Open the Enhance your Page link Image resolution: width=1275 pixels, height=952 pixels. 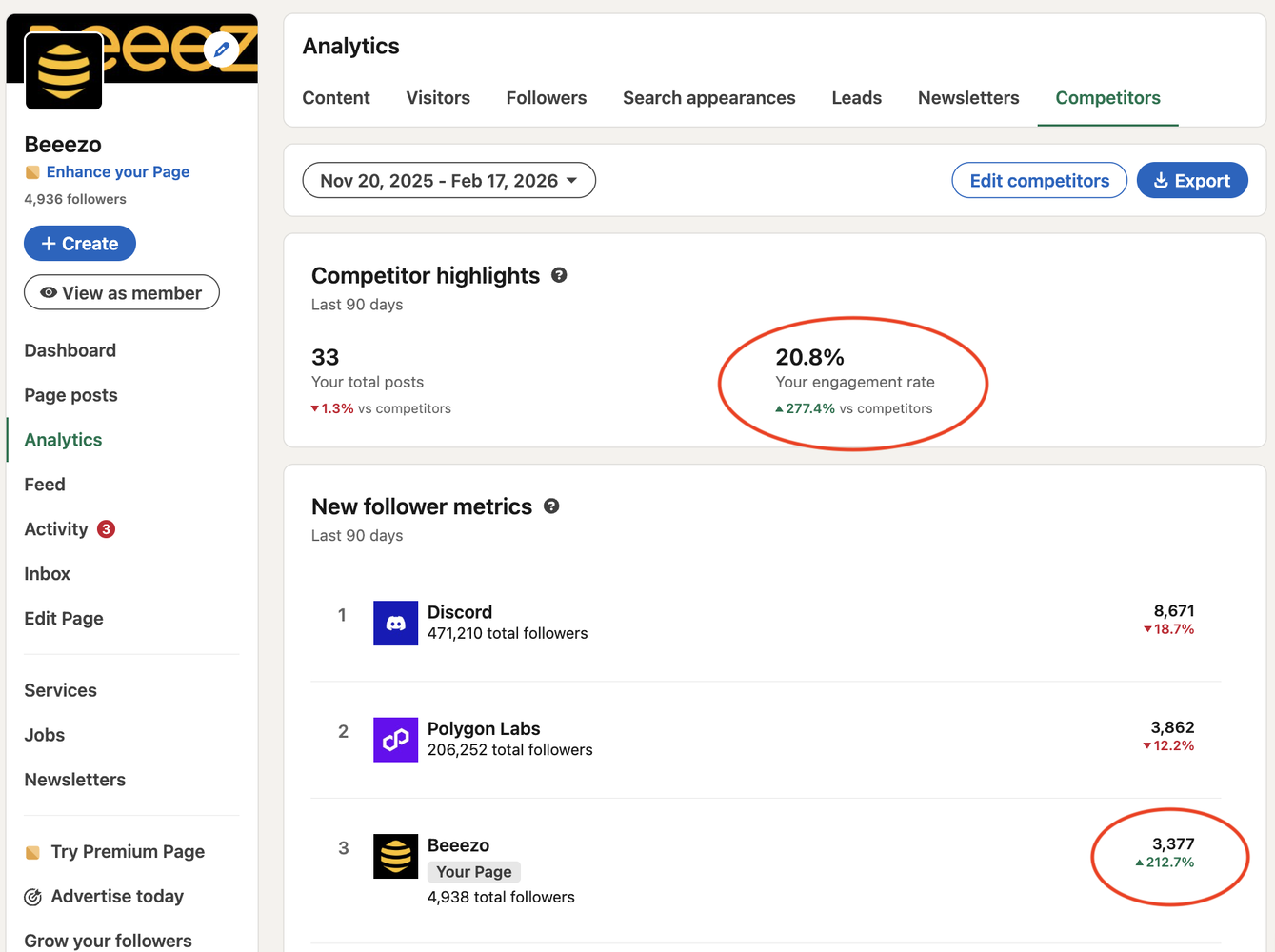[x=118, y=172]
